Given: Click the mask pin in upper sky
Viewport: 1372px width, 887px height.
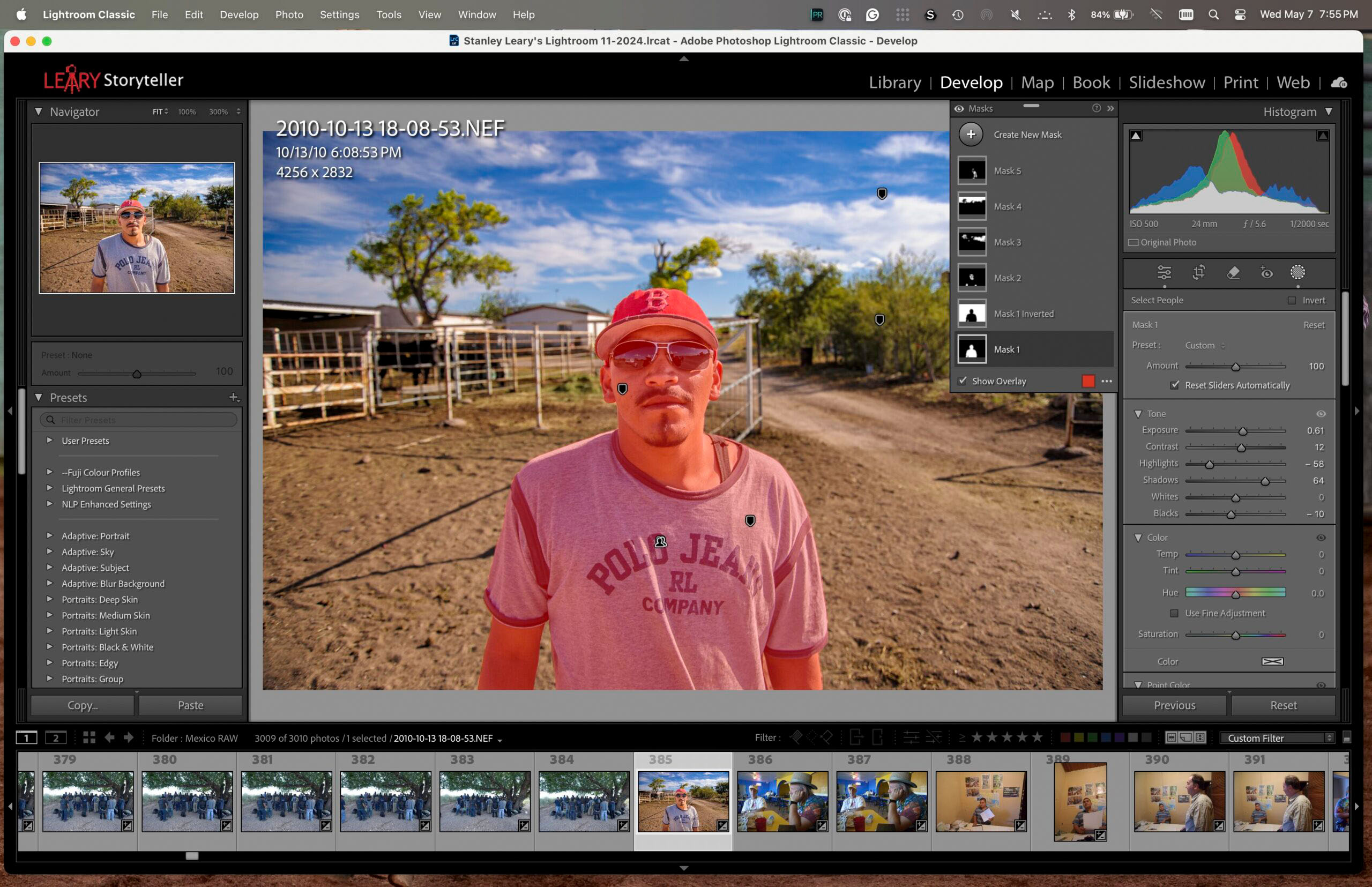Looking at the screenshot, I should [882, 193].
